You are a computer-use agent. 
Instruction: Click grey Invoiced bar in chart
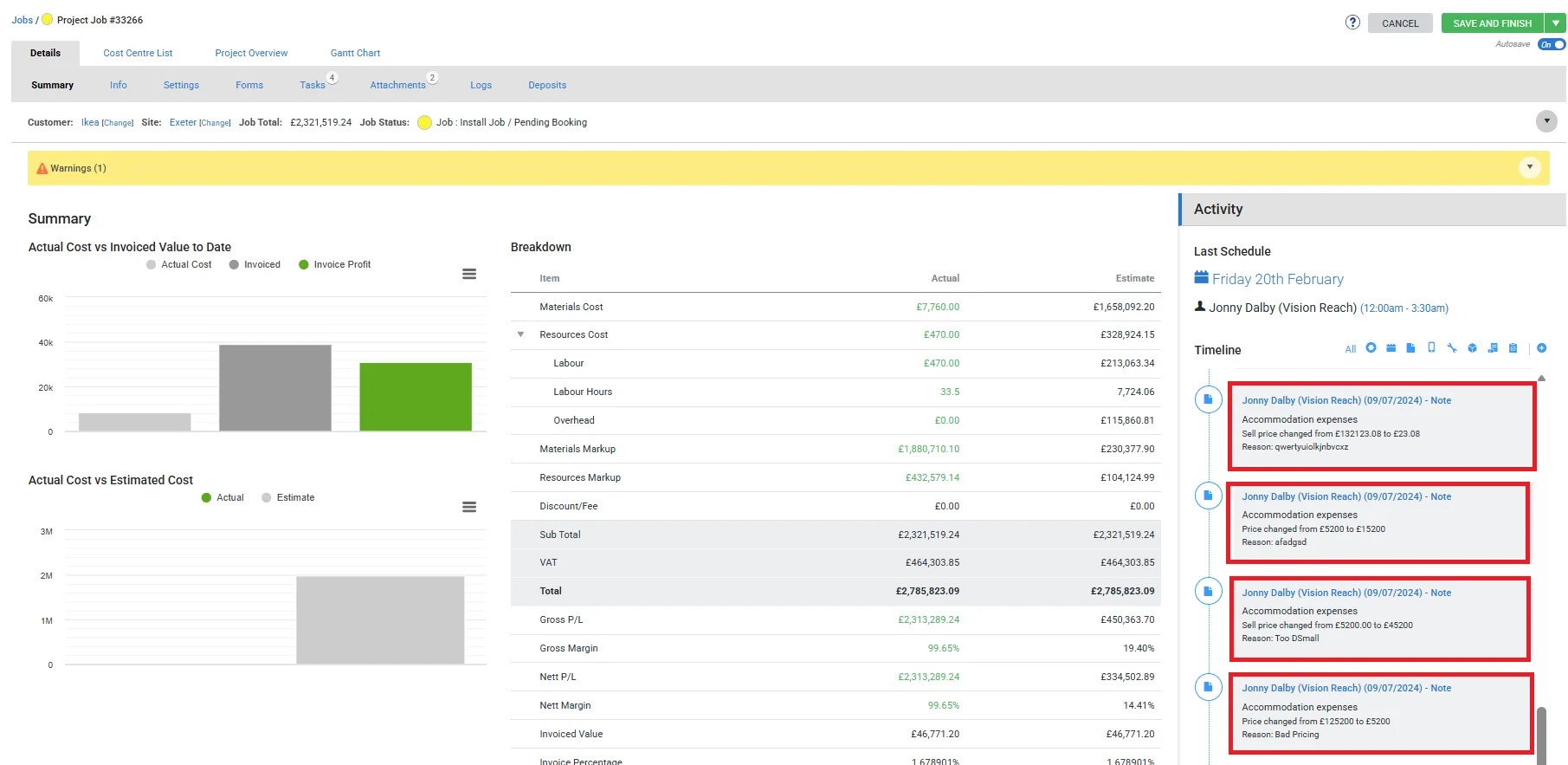(x=275, y=387)
